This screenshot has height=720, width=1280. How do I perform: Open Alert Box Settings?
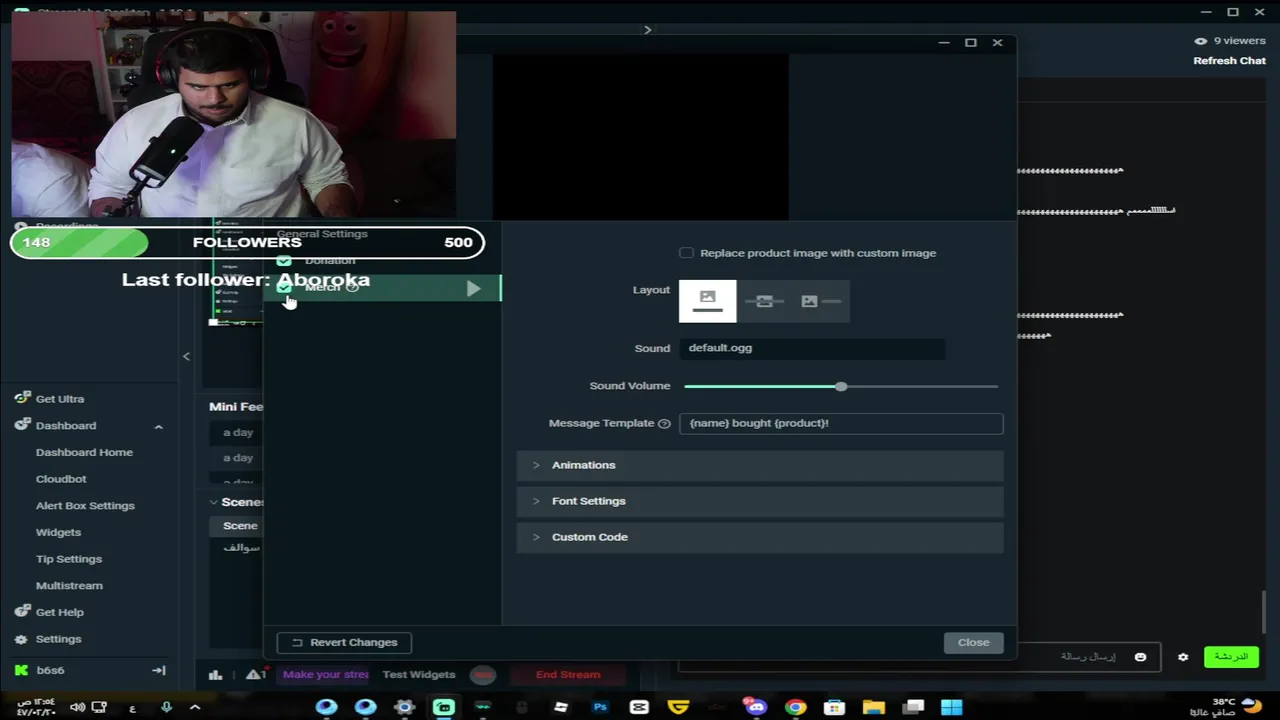[x=85, y=506]
